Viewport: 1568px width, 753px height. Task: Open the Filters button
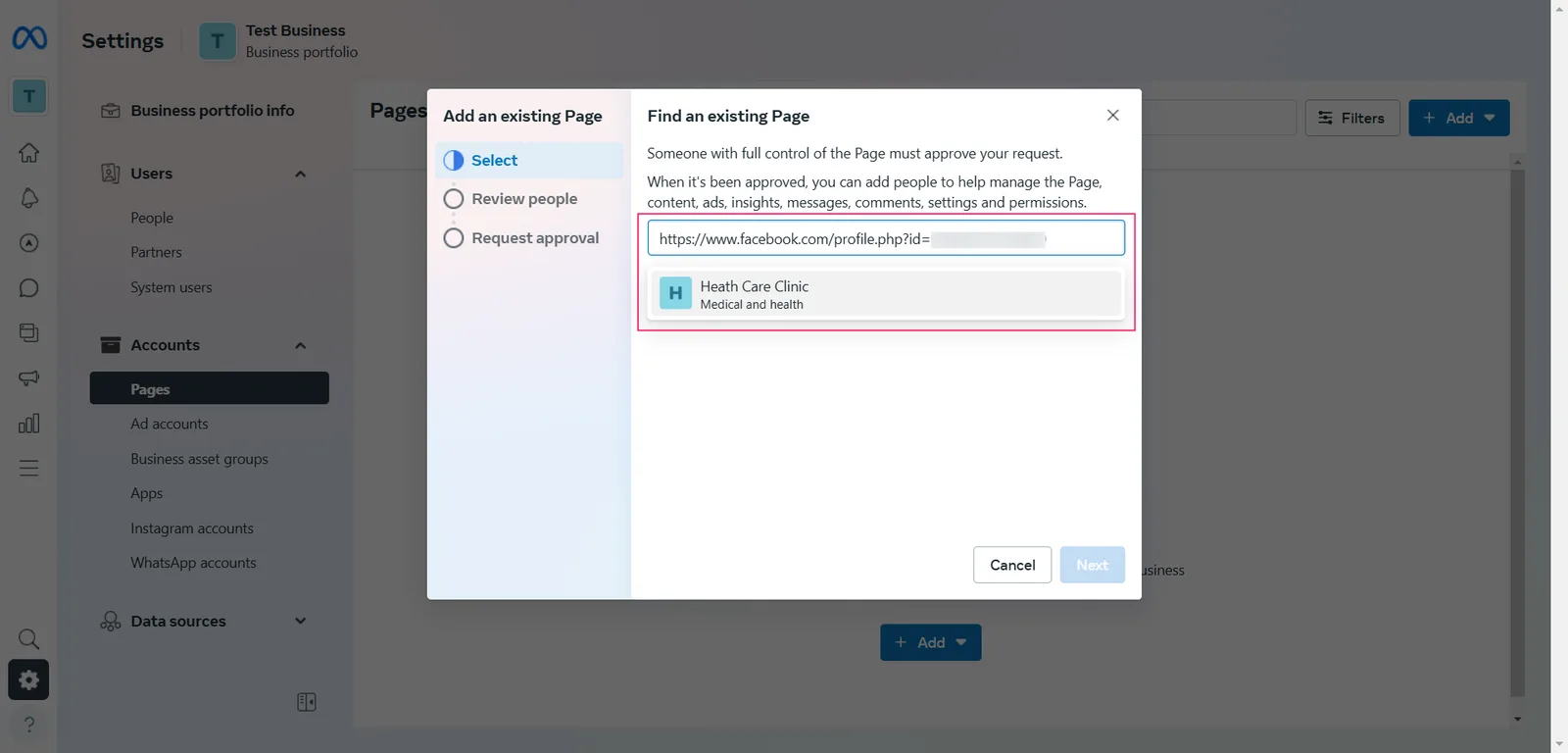tap(1352, 118)
